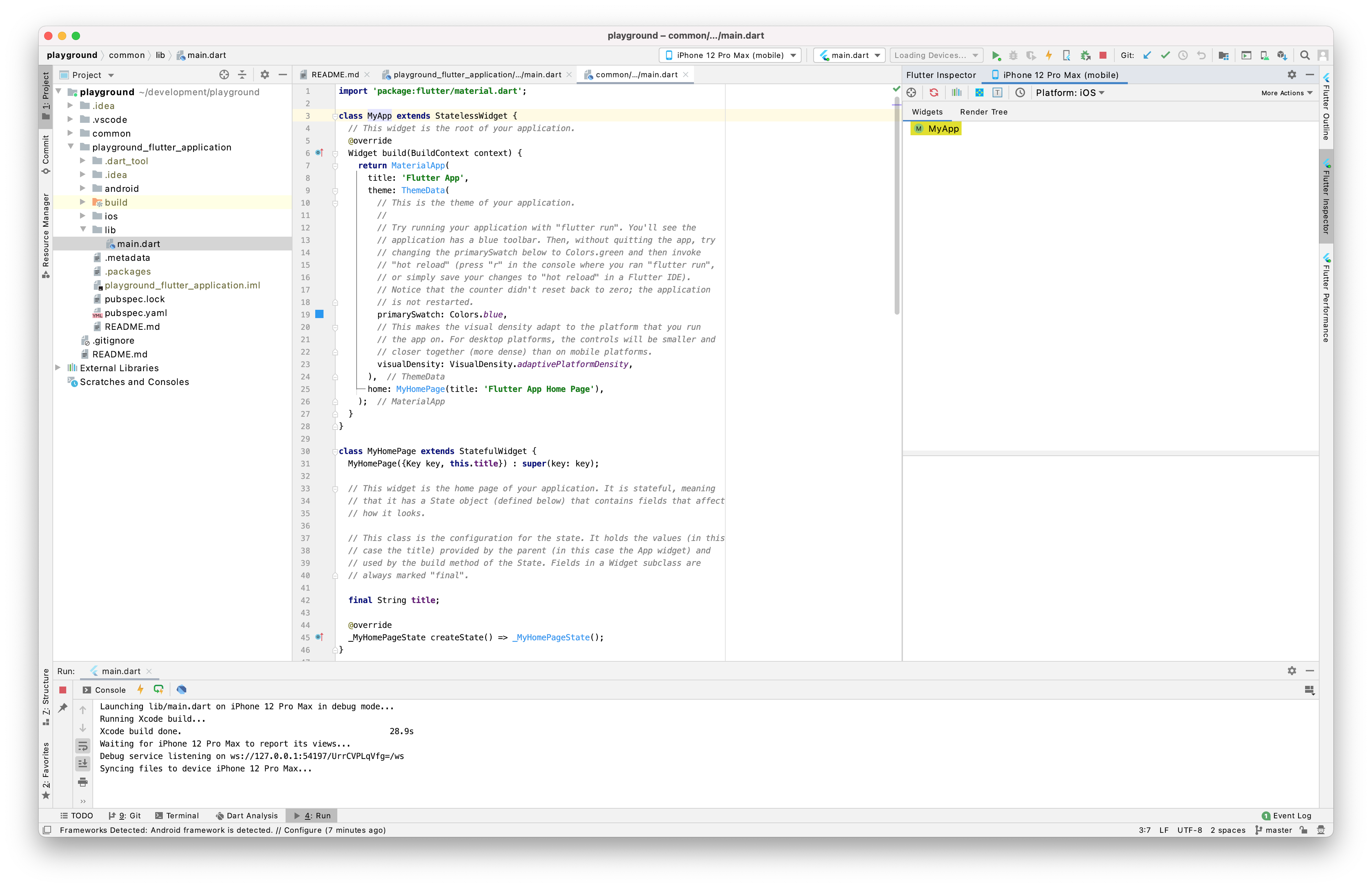Switch to the Render Tree tab
The height and width of the screenshot is (888, 1372).
[x=983, y=112]
